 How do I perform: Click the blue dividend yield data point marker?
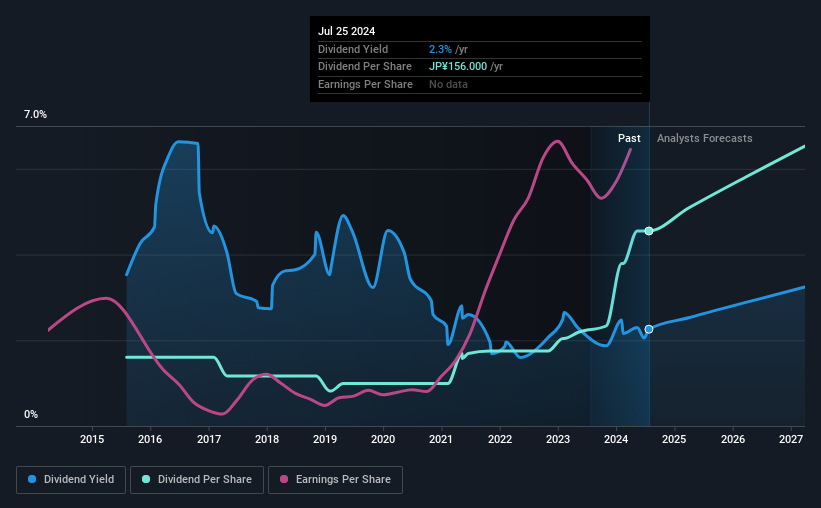click(x=649, y=329)
